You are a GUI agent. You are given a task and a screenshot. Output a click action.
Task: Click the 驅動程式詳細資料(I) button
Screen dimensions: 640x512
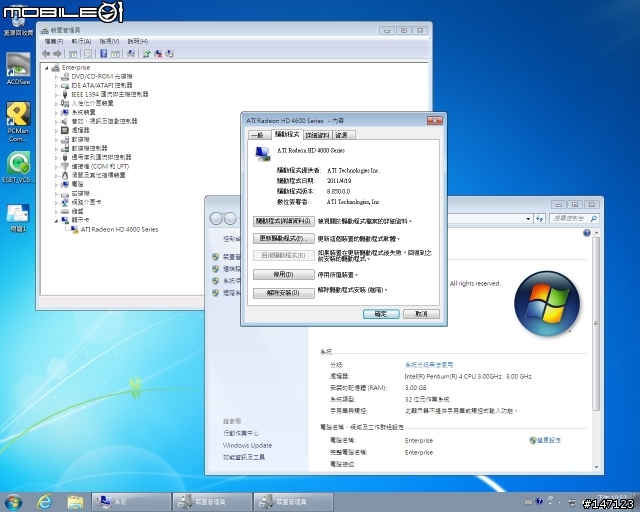point(284,221)
